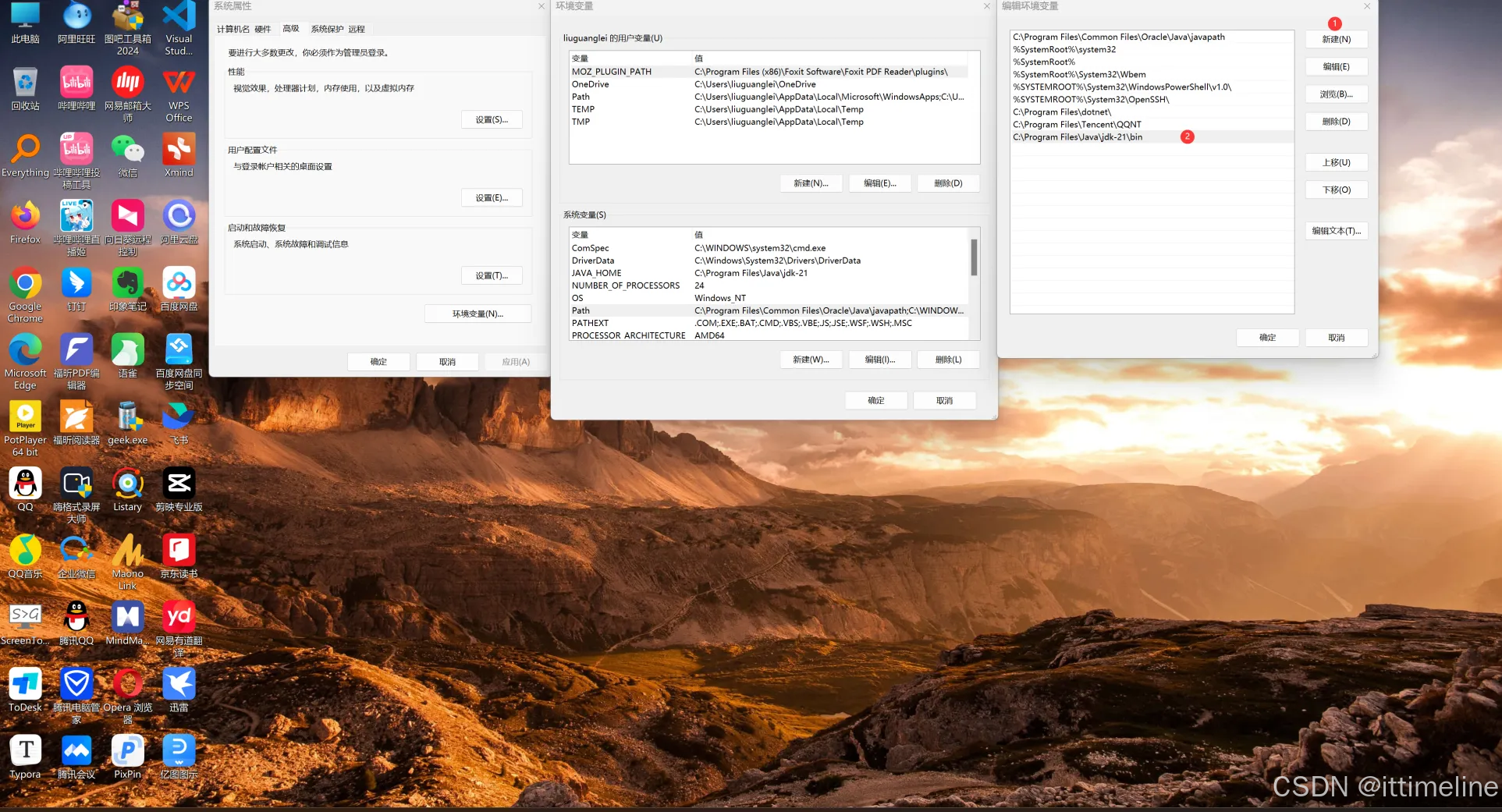This screenshot has width=1502, height=812.
Task: Open the 网易有道翻译 icon
Action: pos(179,629)
